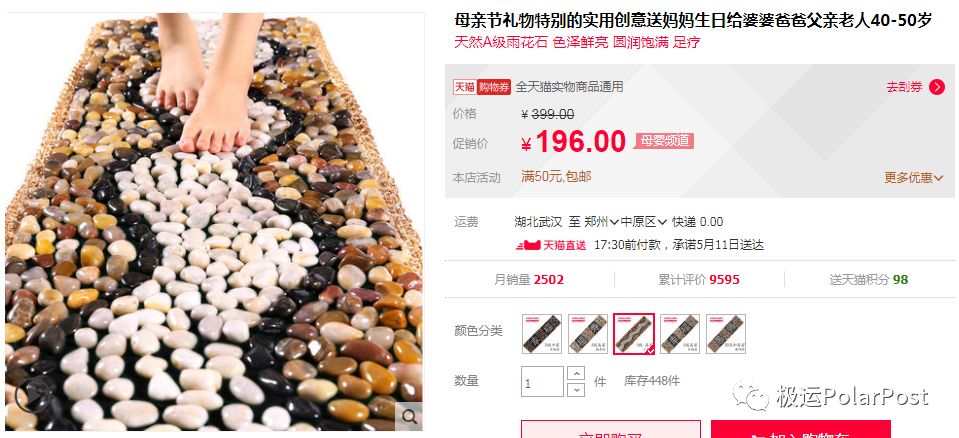Click the magnifier zoom icon on product image
This screenshot has height=438, width=959.
click(x=410, y=417)
